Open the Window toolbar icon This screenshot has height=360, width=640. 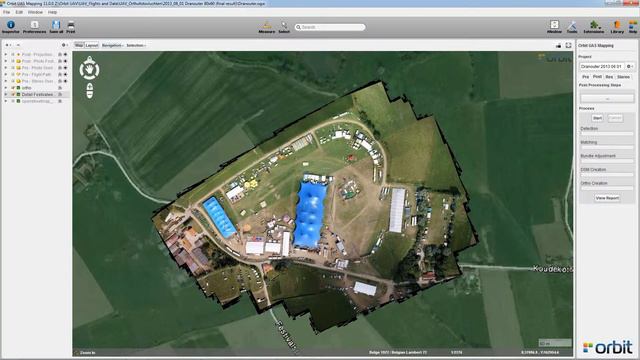[554, 25]
